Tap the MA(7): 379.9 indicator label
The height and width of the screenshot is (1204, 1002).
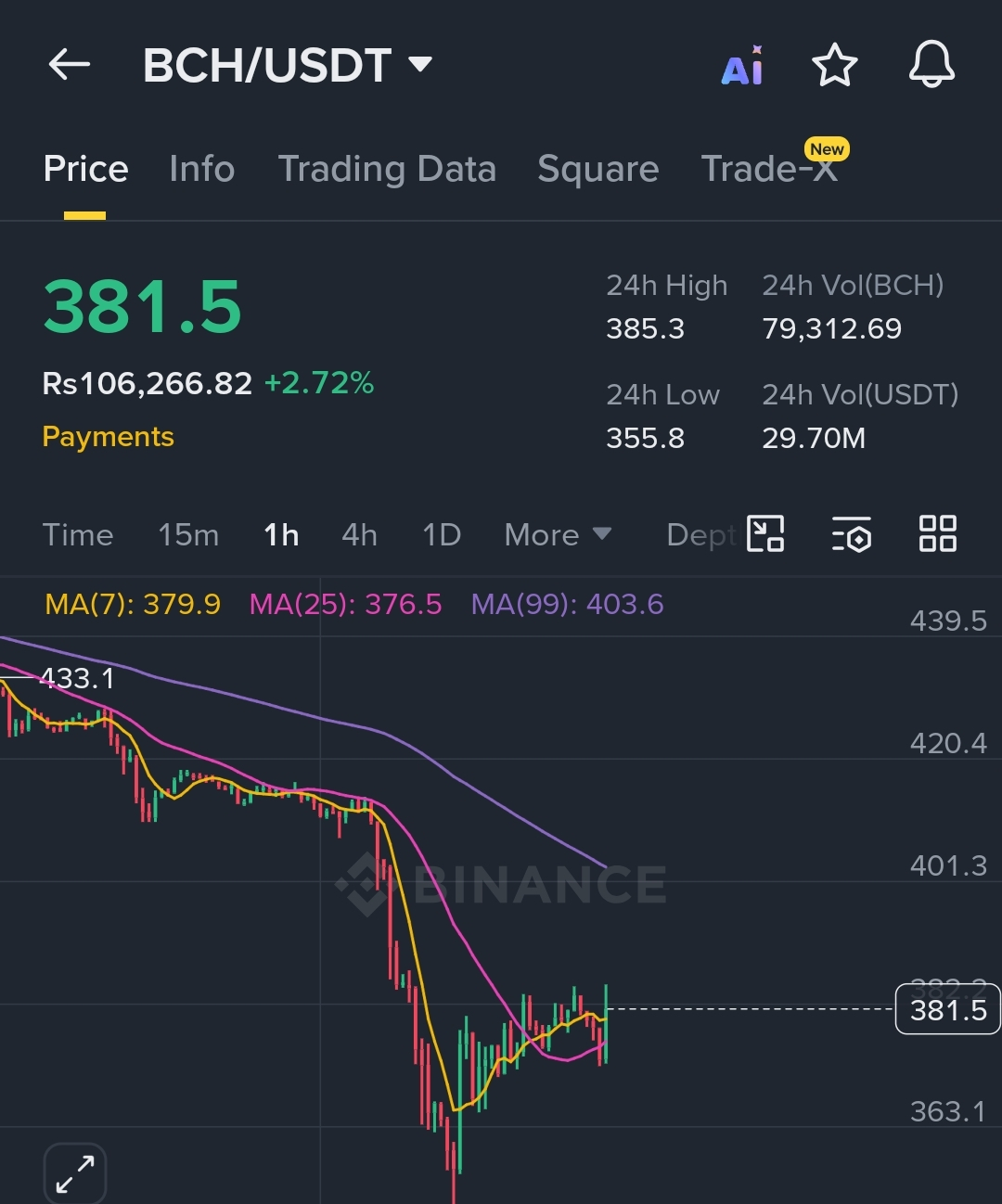(133, 605)
